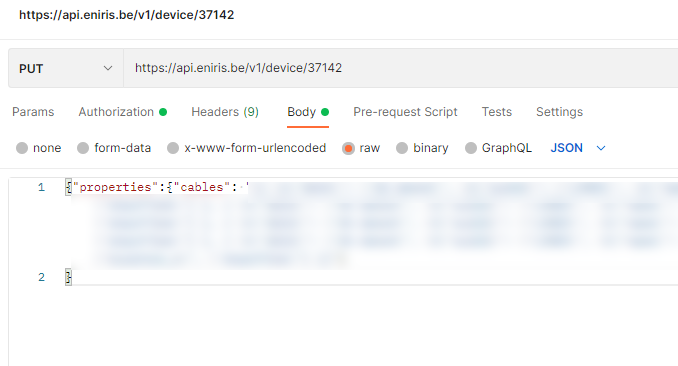Choose the binary body option
This screenshot has height=366, width=678.
click(402, 148)
